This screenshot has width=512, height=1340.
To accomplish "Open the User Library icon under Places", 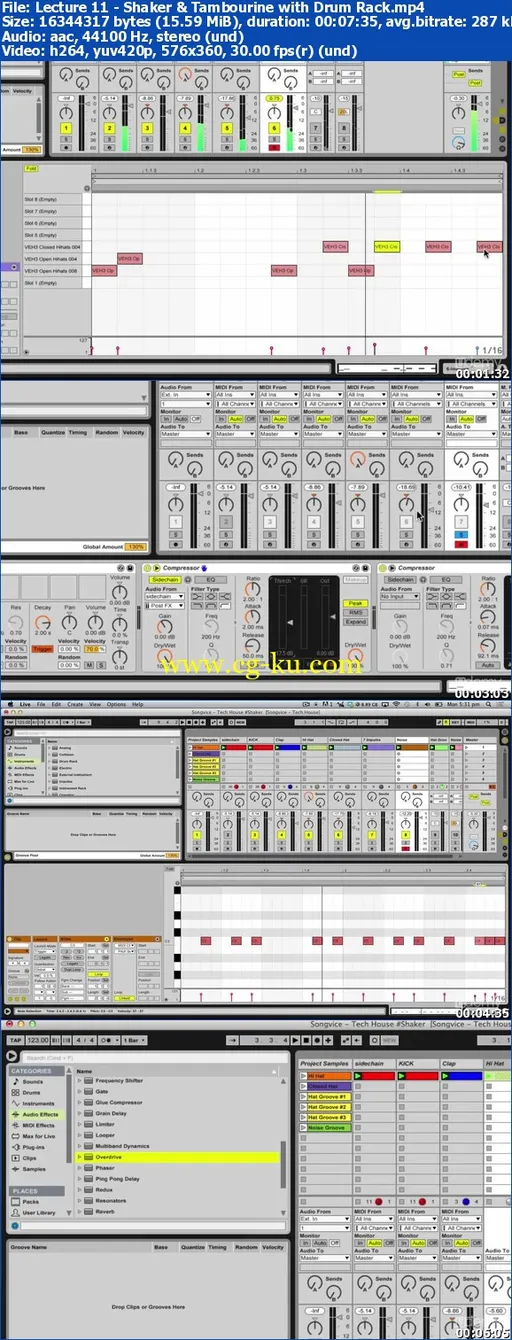I will [16, 1212].
